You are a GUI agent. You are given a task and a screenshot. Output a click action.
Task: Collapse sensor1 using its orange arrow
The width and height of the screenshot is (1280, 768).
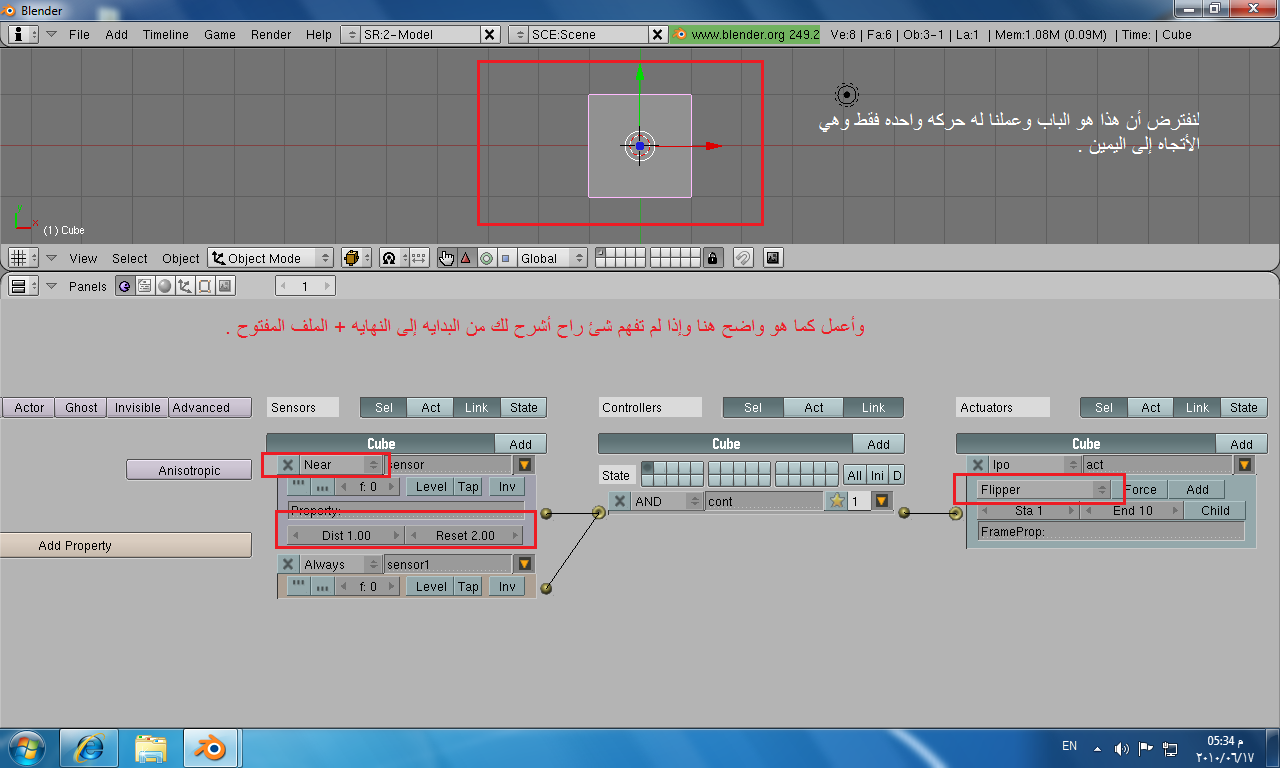click(525, 565)
